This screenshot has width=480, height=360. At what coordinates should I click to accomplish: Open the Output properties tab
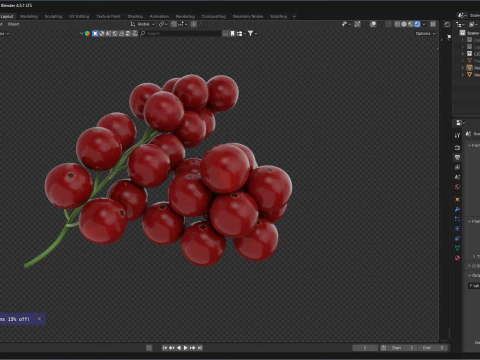pyautogui.click(x=457, y=157)
